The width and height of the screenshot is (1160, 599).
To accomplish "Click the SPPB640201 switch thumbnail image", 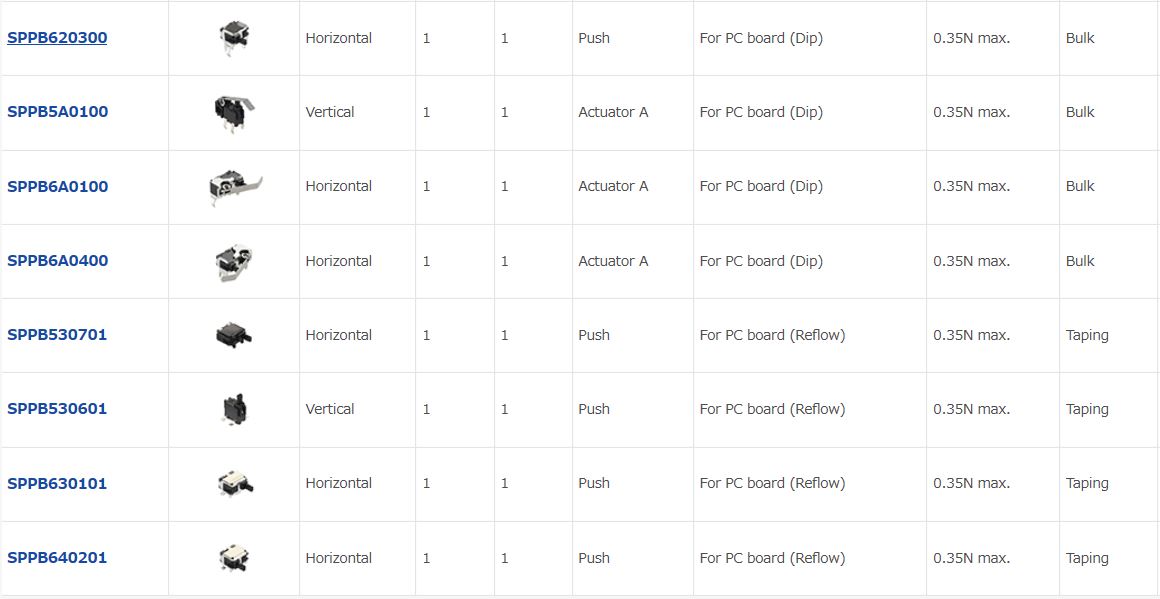I will [x=234, y=558].
